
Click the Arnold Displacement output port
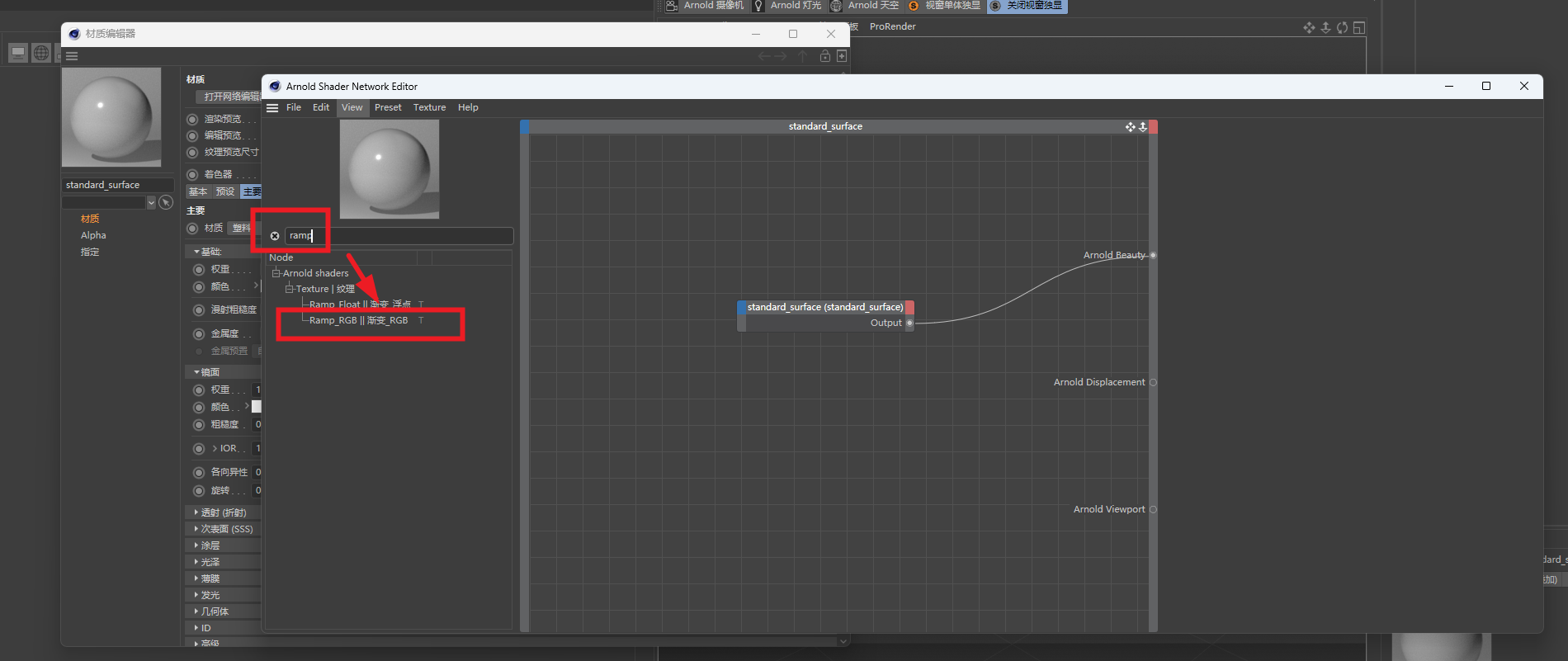pos(1153,383)
